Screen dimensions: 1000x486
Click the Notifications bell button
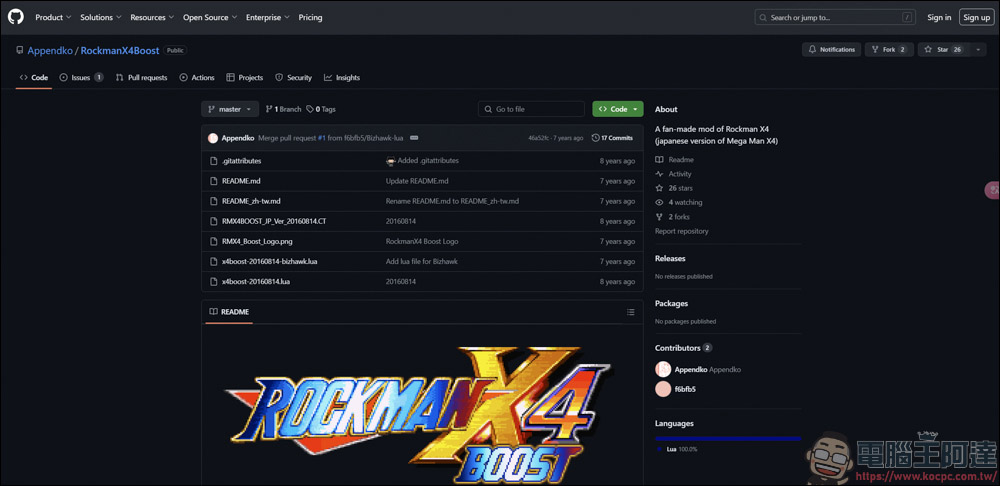pyautogui.click(x=832, y=50)
